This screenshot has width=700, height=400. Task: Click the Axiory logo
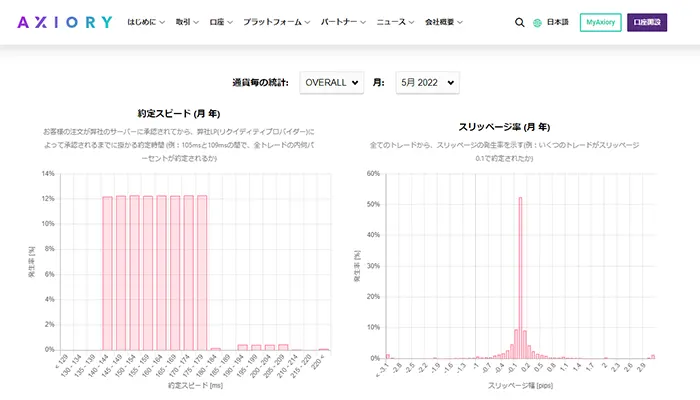point(65,22)
